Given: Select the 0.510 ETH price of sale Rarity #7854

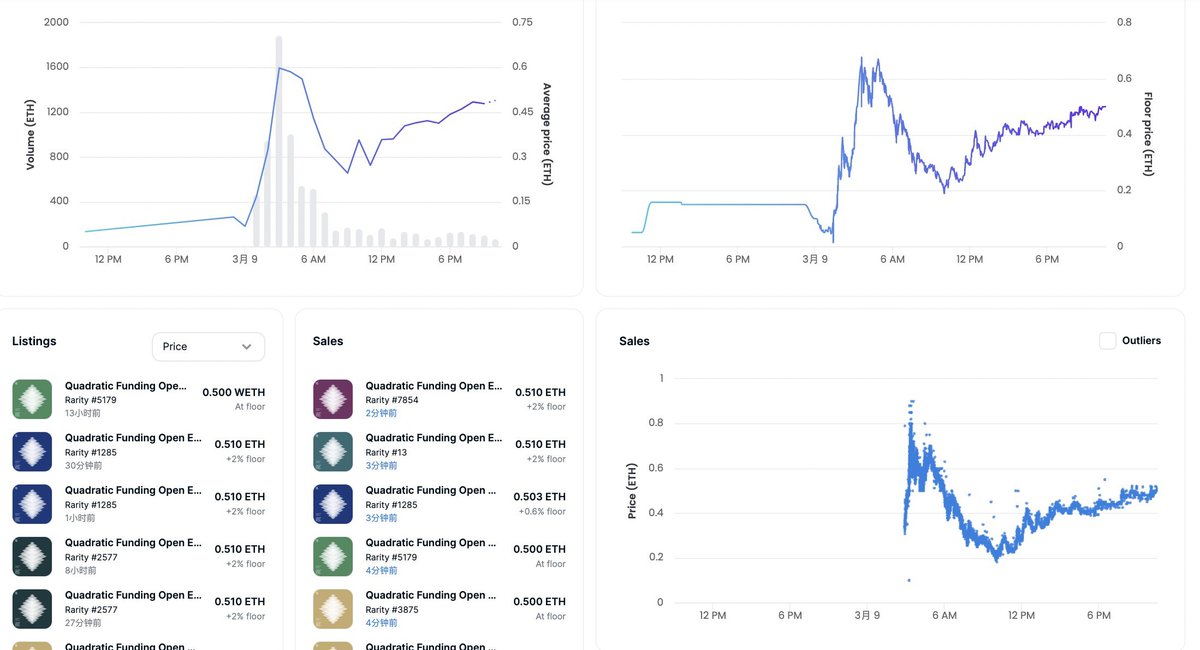Looking at the screenshot, I should [x=540, y=392].
